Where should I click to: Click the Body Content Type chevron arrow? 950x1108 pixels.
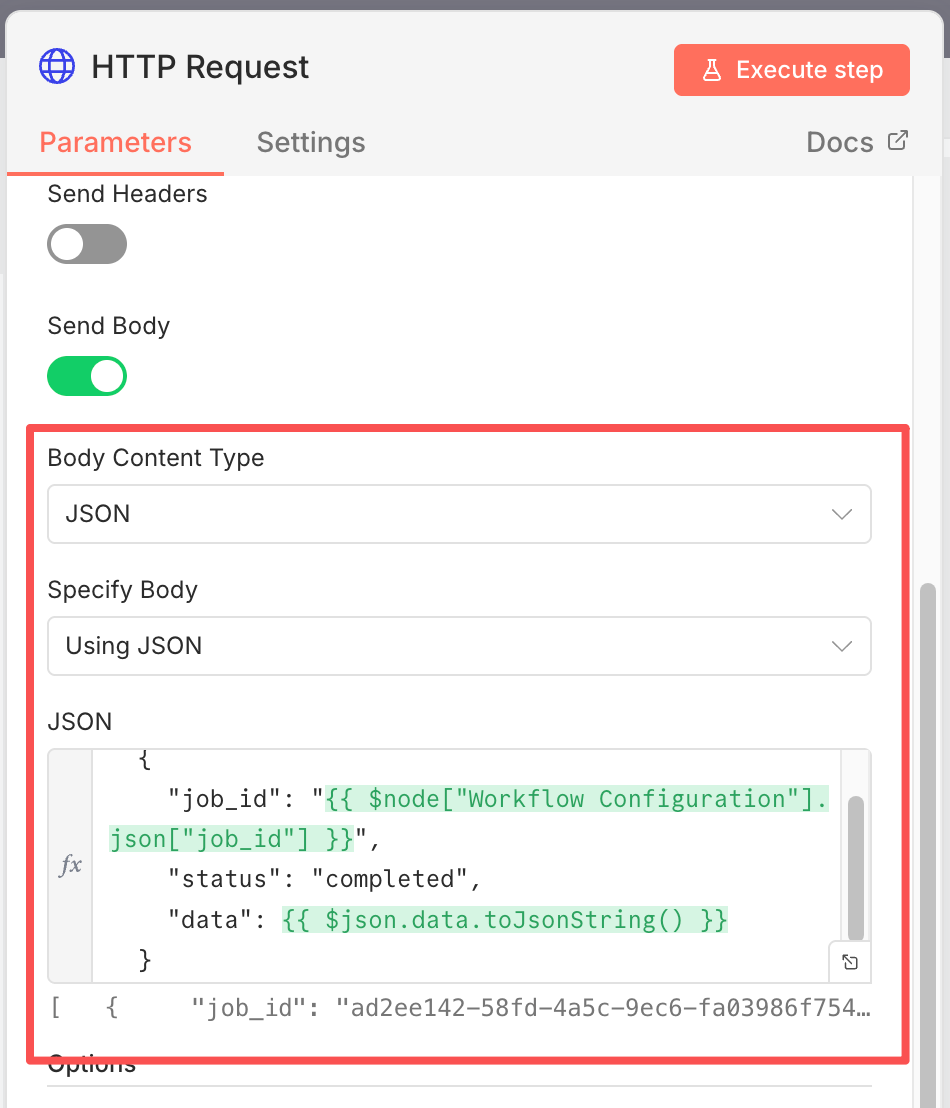click(x=842, y=514)
